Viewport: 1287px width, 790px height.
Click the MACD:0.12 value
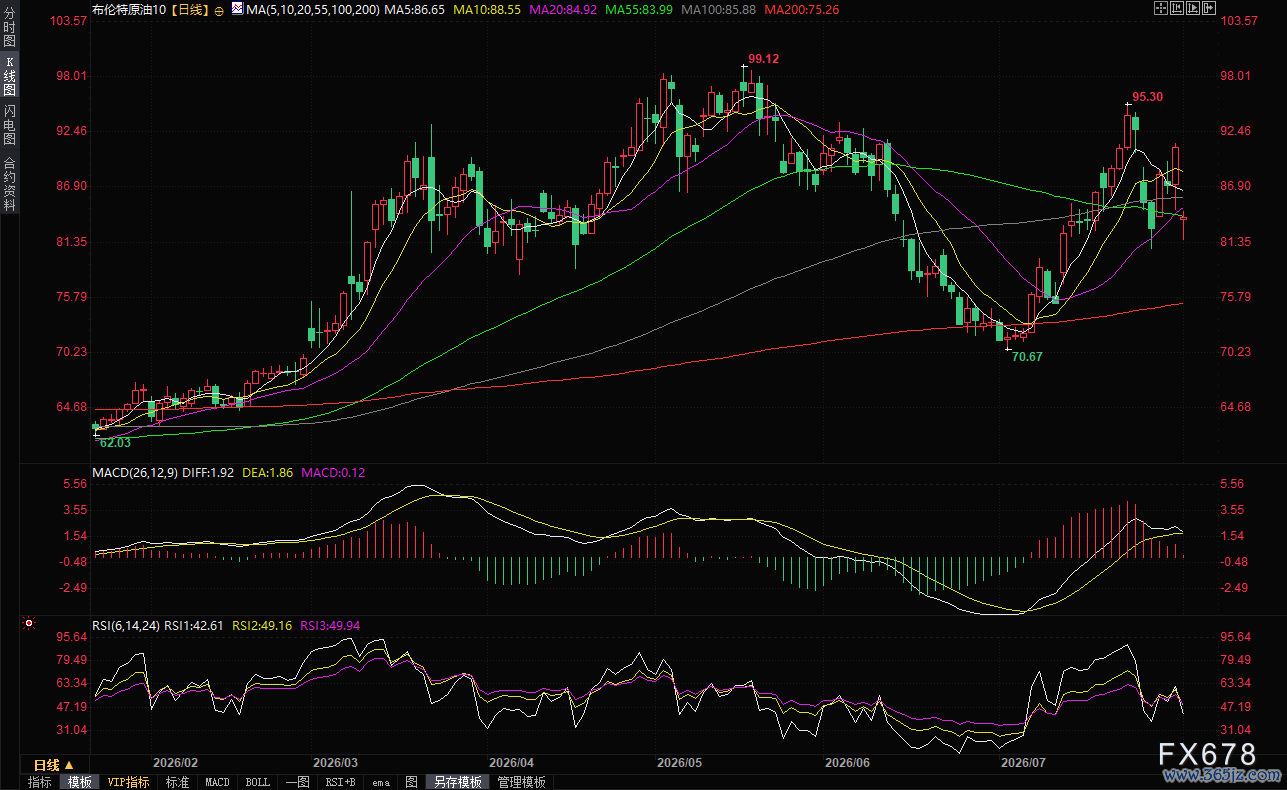click(x=333, y=472)
